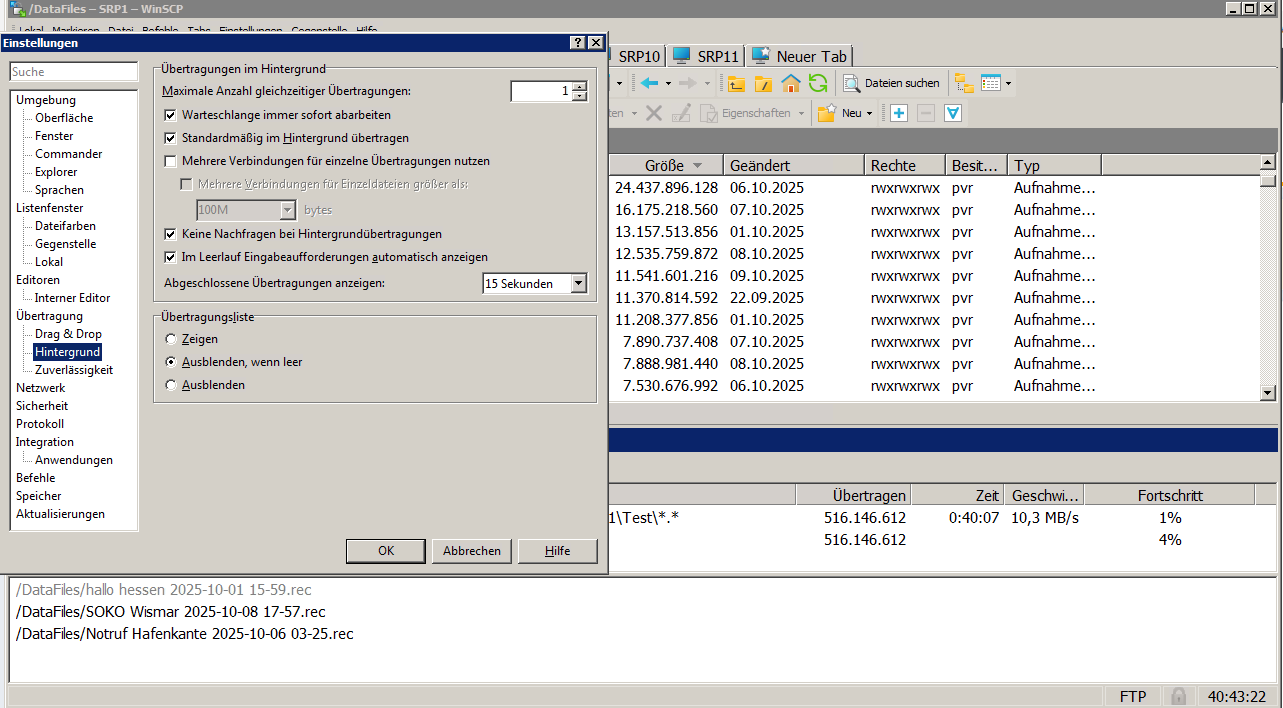The width and height of the screenshot is (1283, 708).
Task: Select Drag & Drop in settings tree
Action: point(68,334)
